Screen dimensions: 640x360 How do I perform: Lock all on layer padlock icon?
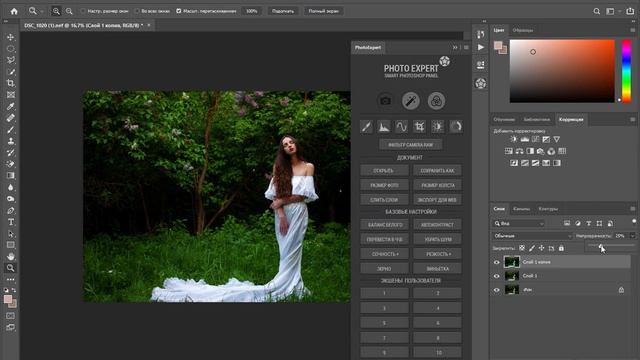[x=561, y=248]
